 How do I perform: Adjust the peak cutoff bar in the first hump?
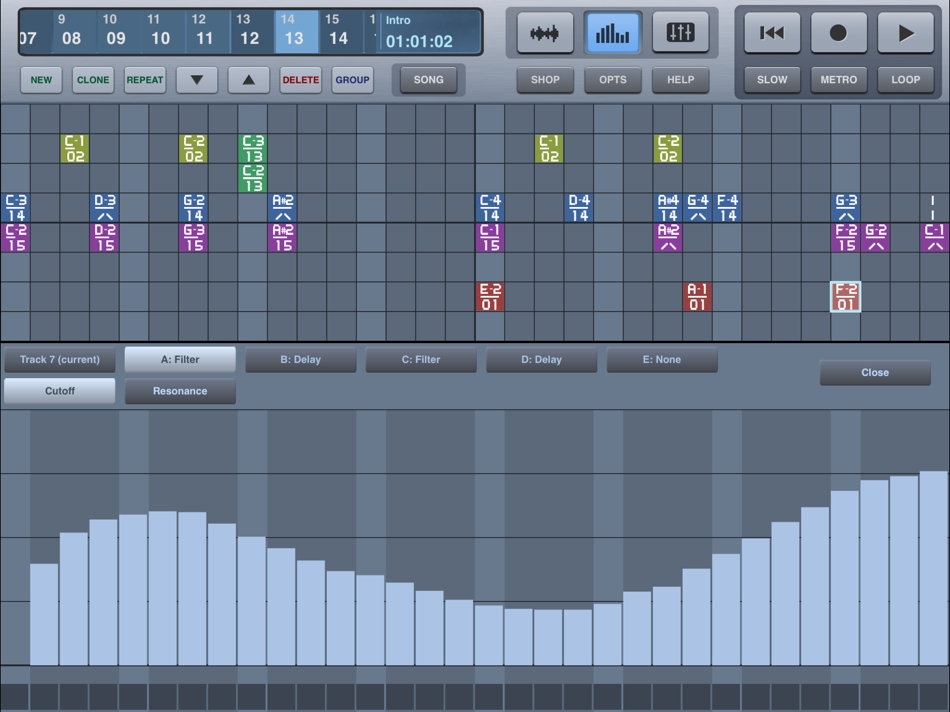tap(163, 588)
